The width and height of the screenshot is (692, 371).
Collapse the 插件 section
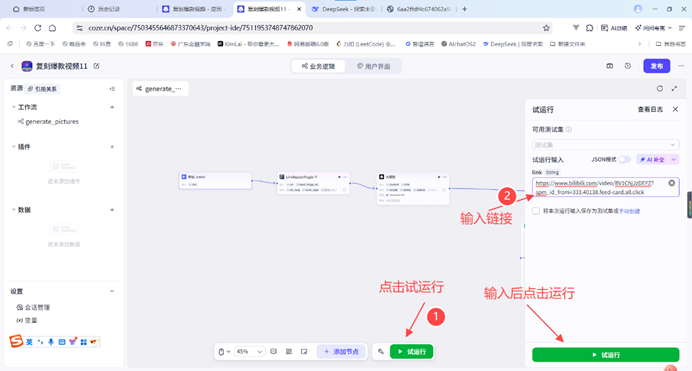[13, 147]
